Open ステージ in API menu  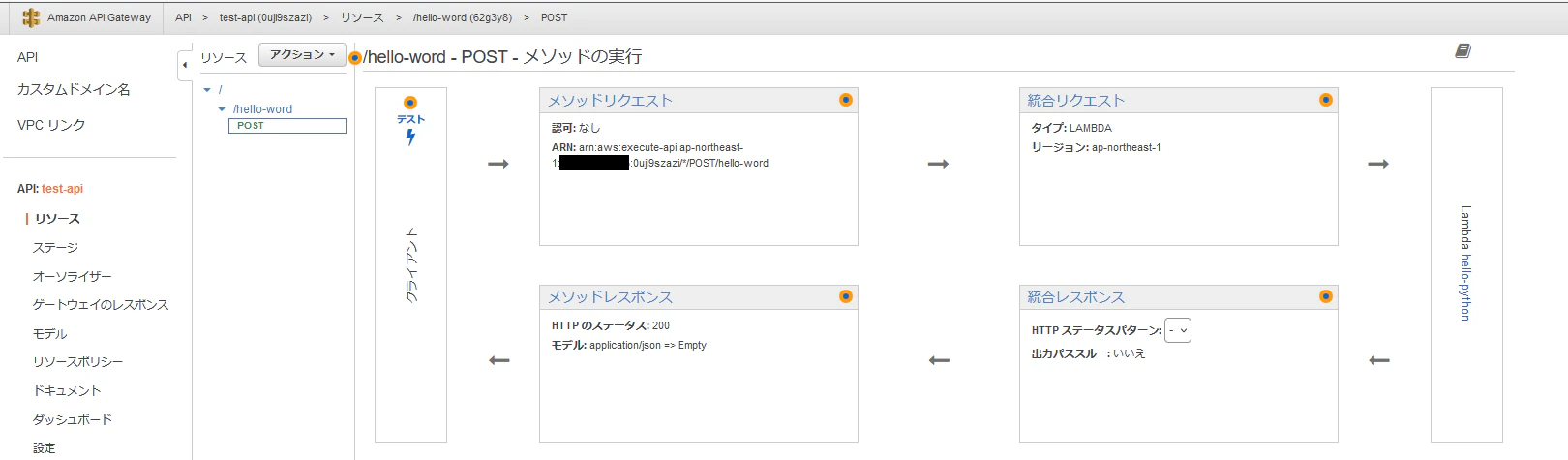[55, 248]
